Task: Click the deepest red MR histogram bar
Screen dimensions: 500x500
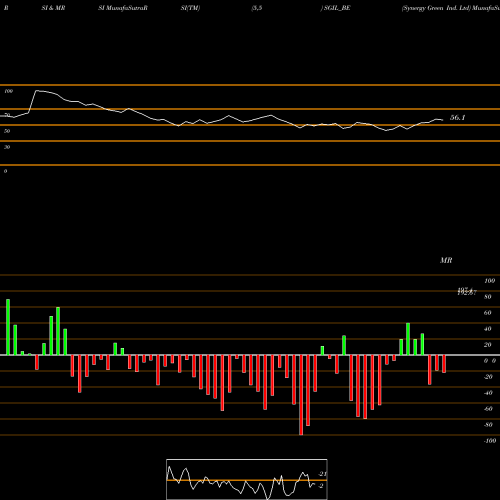Action: (301, 395)
